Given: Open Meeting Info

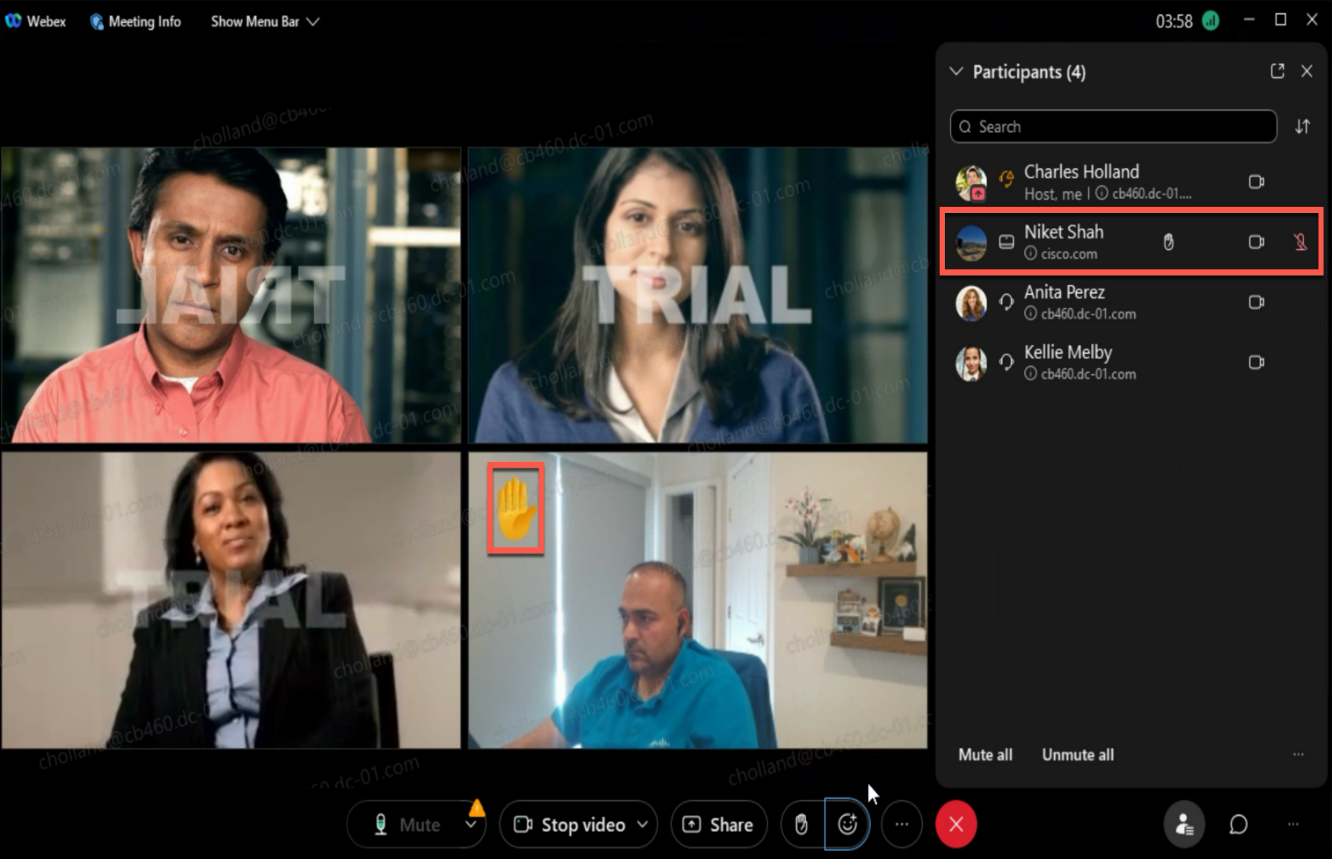Looking at the screenshot, I should click(x=135, y=21).
